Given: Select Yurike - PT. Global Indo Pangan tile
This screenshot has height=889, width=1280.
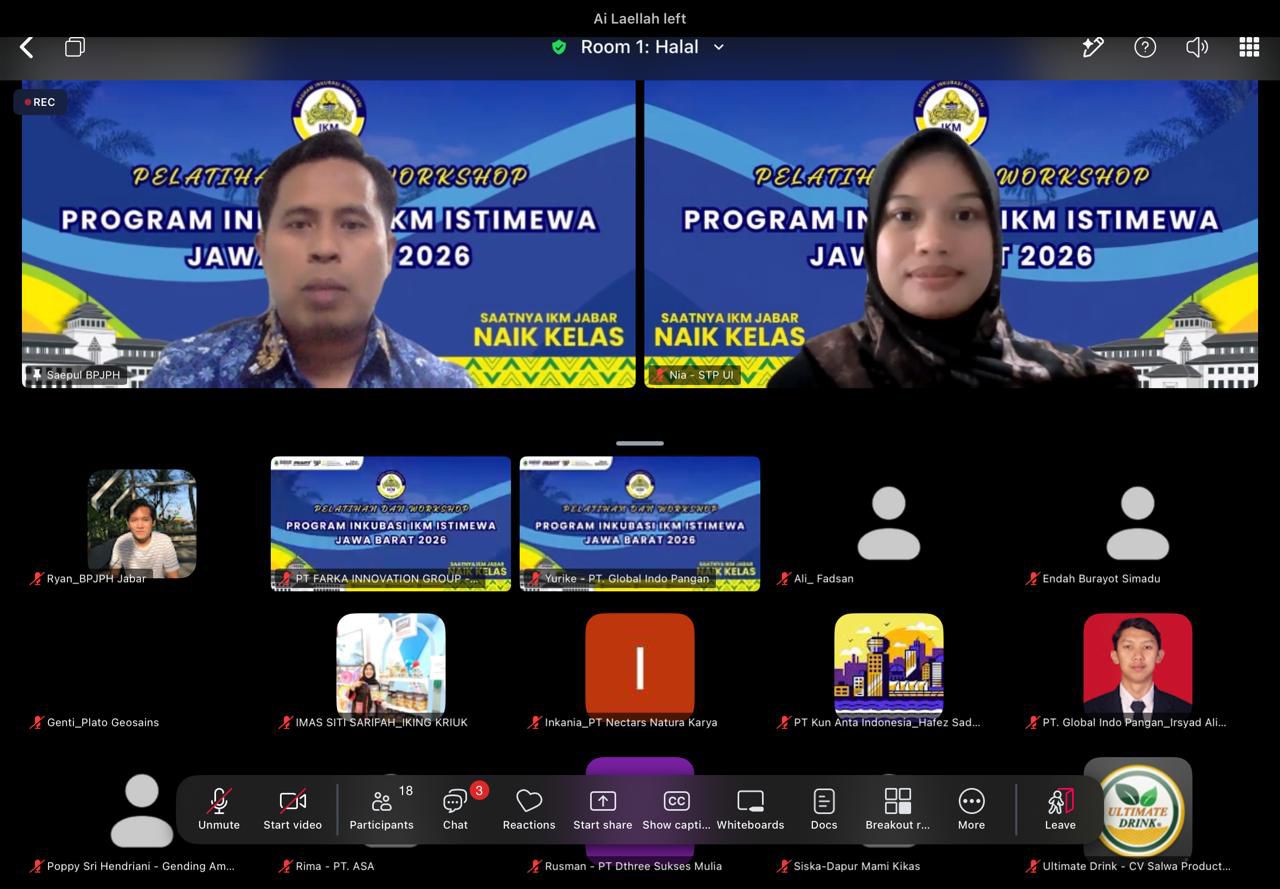Looking at the screenshot, I should click(640, 524).
